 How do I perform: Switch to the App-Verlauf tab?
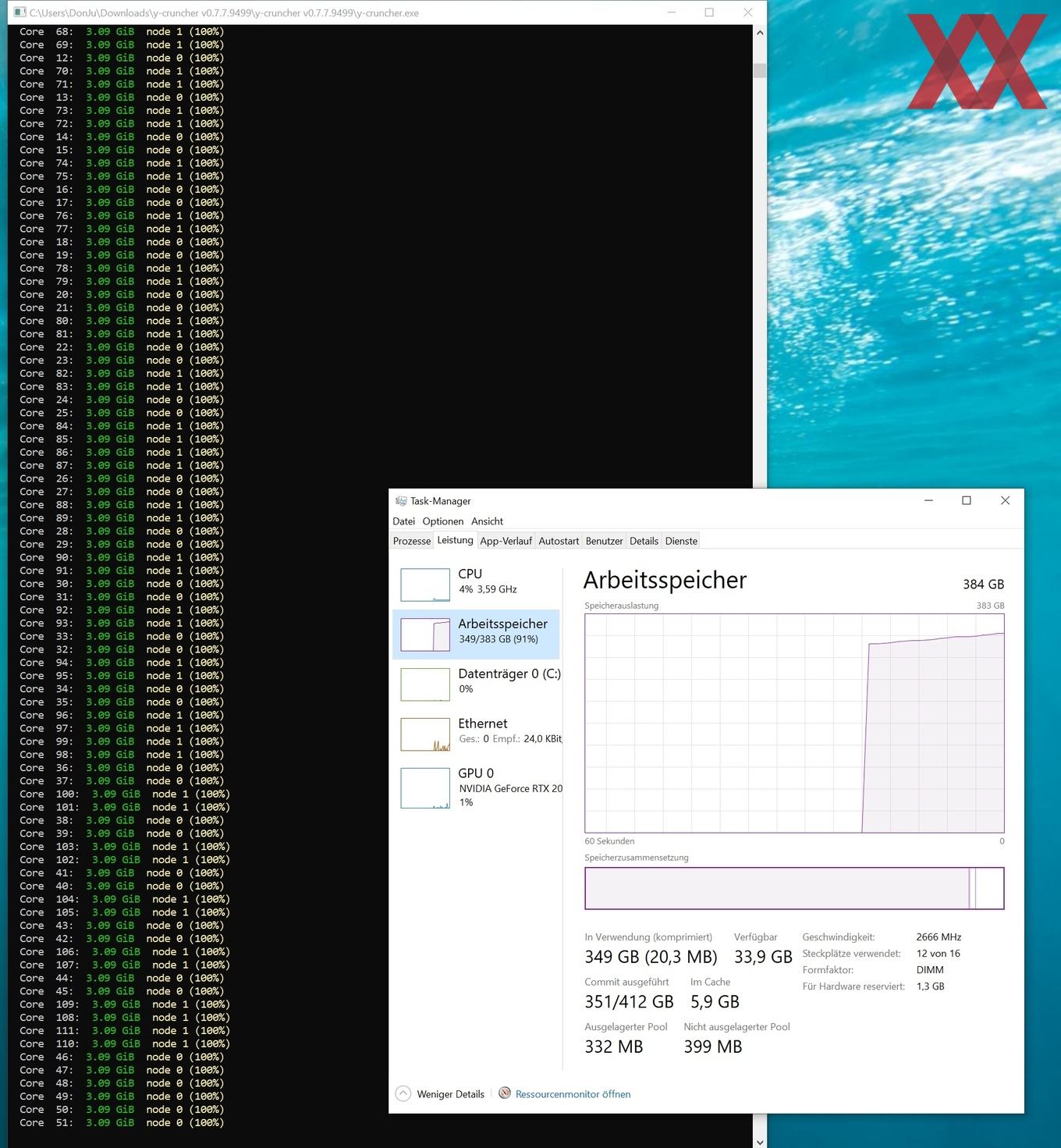pyautogui.click(x=506, y=541)
